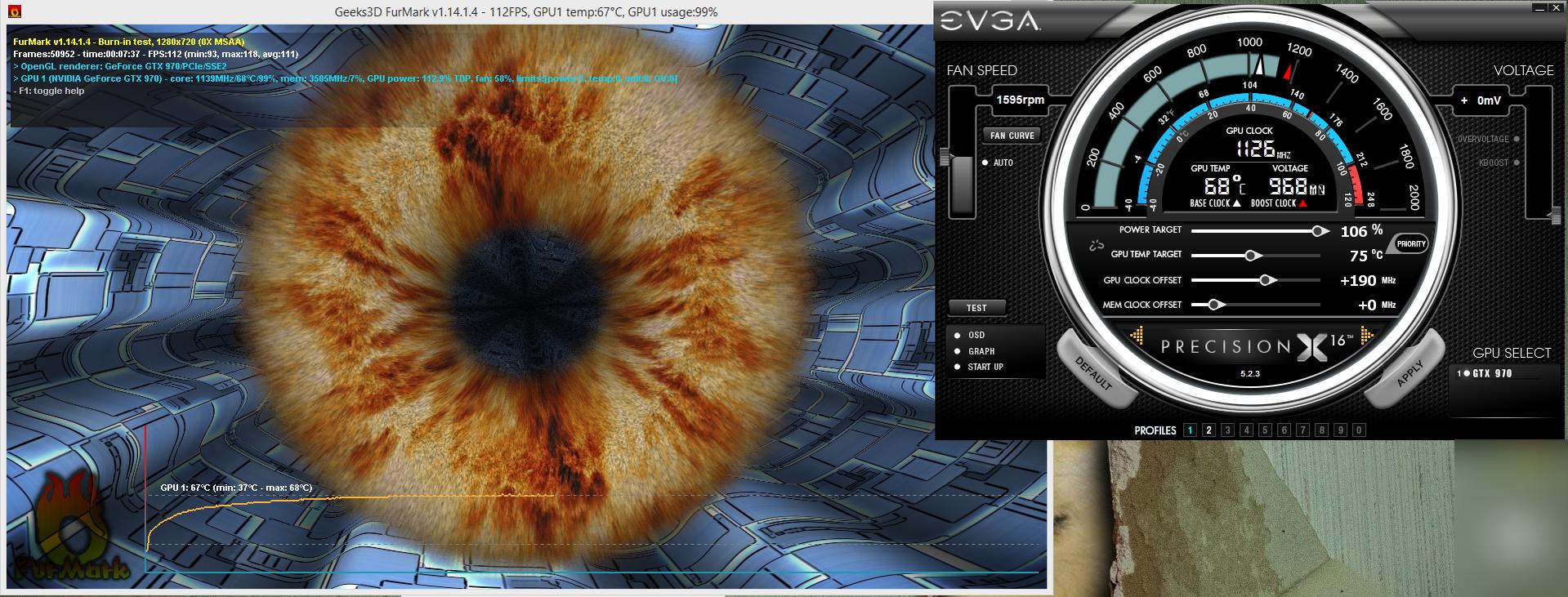
Task: Click the GPU Clock Offset slider handle
Action: [x=1266, y=280]
